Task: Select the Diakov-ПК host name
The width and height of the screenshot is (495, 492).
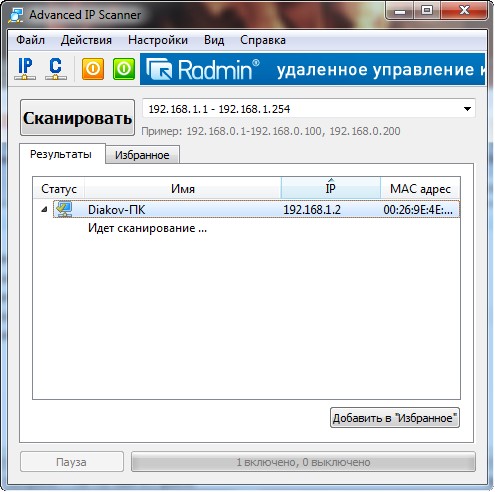Action: pos(116,210)
